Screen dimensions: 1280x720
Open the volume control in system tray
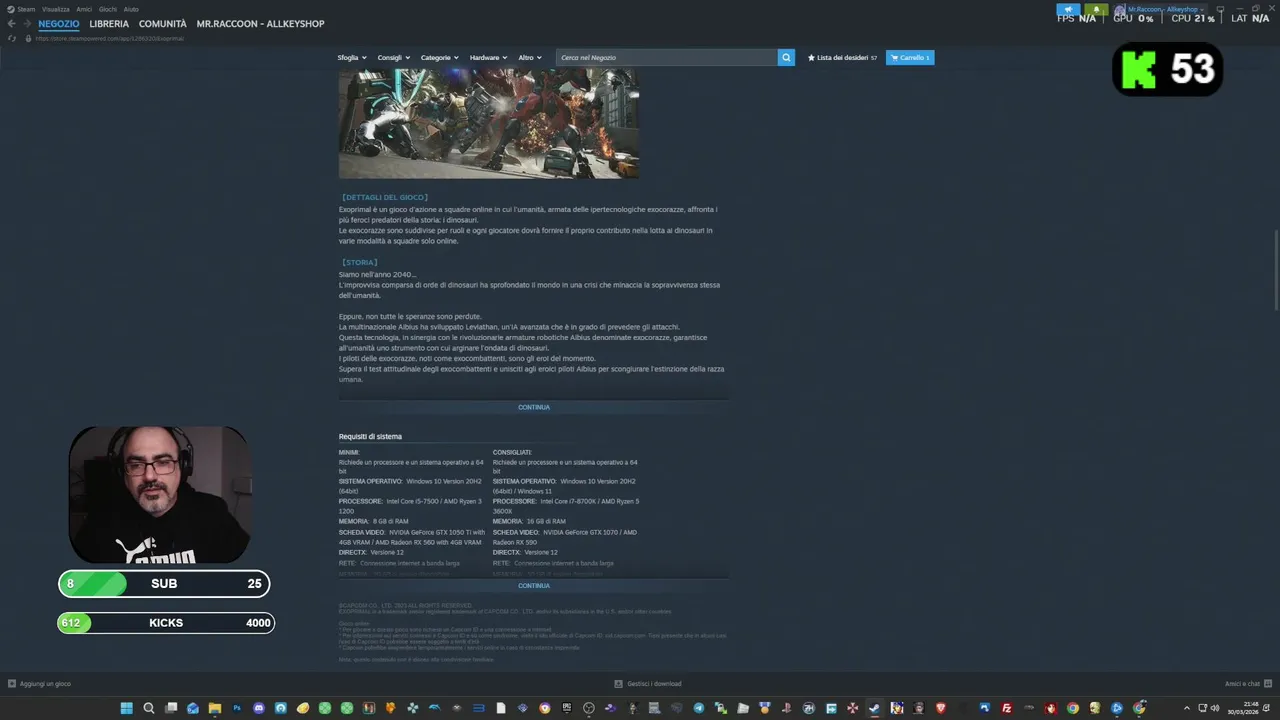click(x=1215, y=708)
